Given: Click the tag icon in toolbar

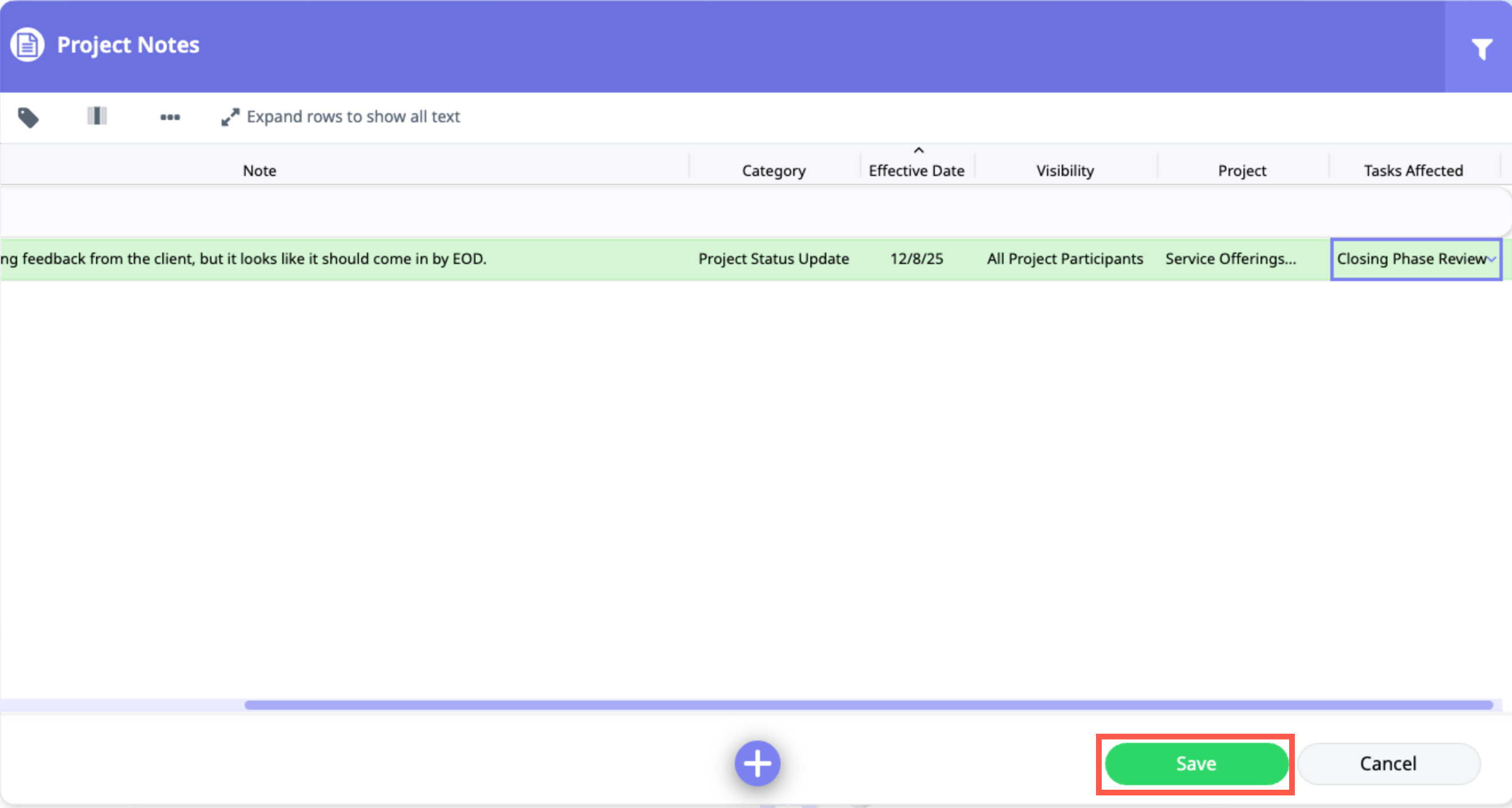Looking at the screenshot, I should 28,117.
